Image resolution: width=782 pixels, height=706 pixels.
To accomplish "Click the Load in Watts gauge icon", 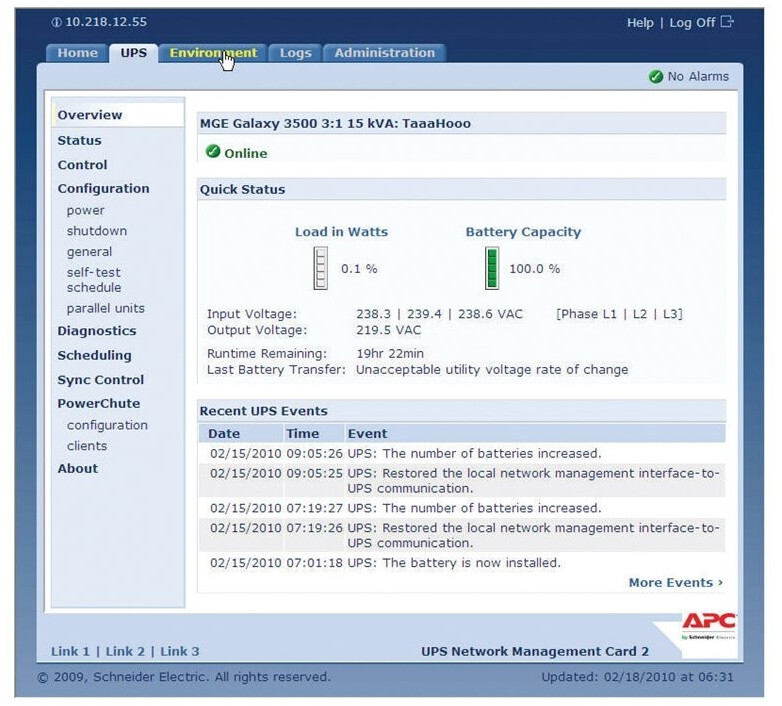I will (x=321, y=269).
